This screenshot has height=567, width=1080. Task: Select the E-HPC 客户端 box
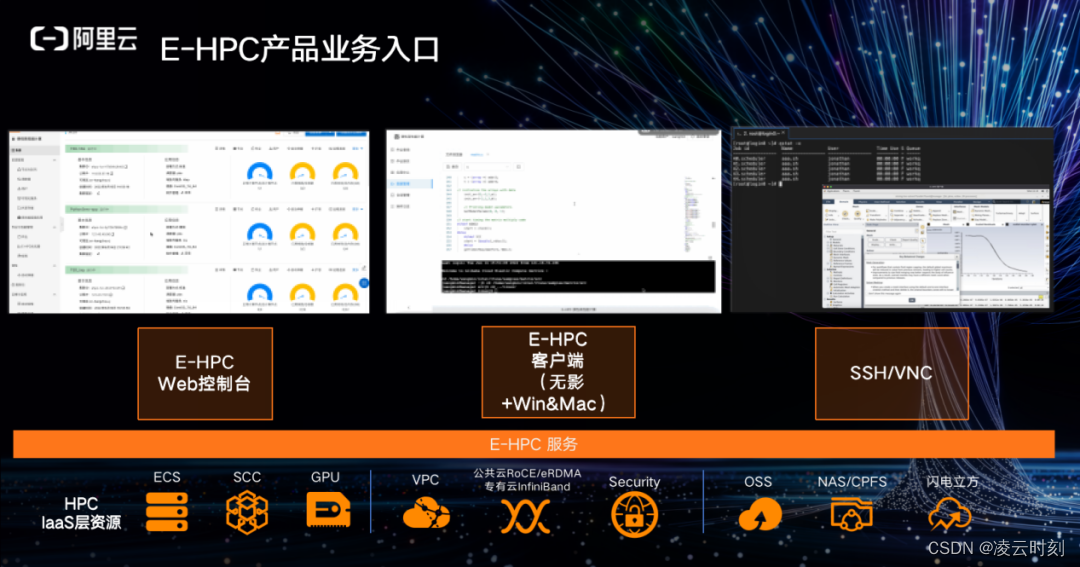click(558, 372)
